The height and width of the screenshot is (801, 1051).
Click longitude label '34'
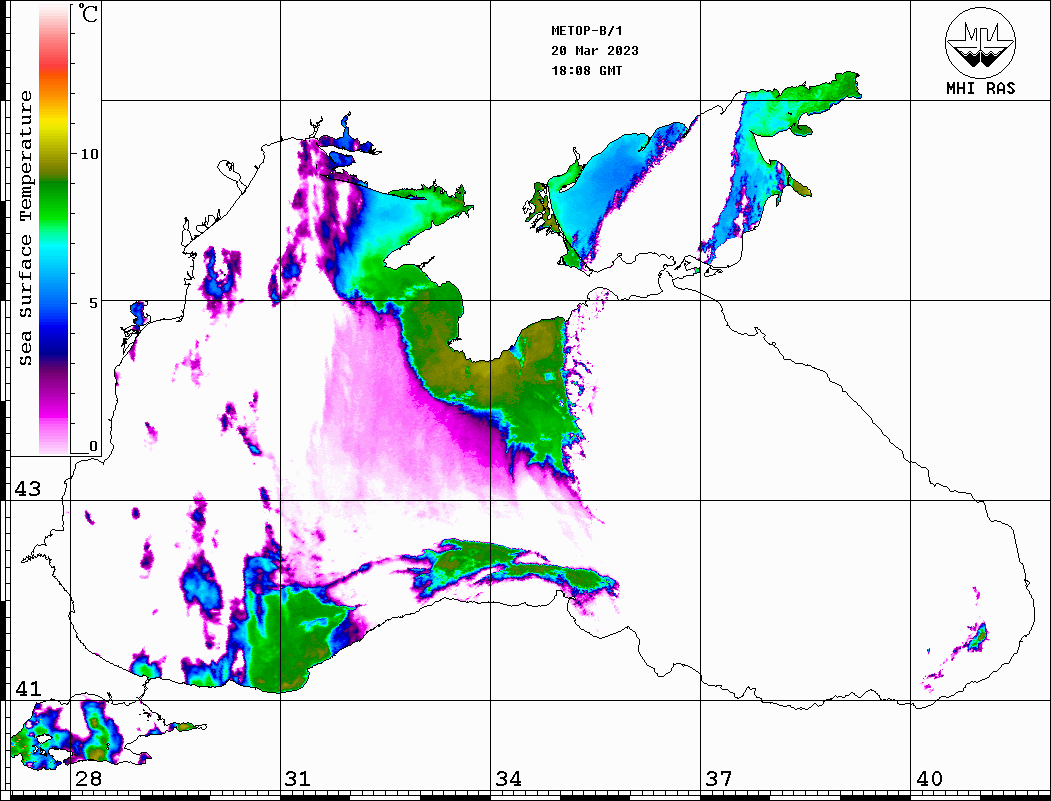pos(508,779)
